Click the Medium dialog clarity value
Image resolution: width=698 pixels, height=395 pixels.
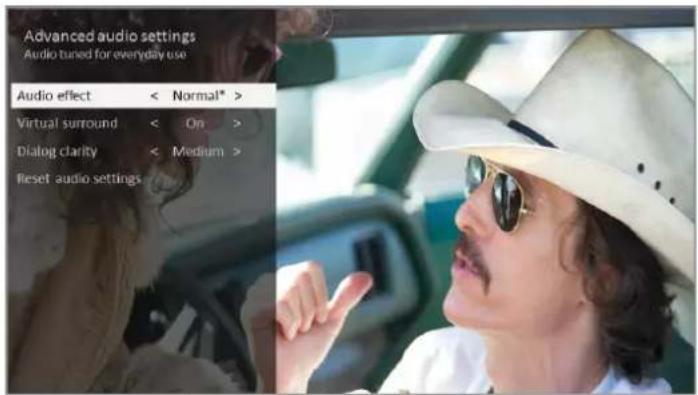(198, 151)
